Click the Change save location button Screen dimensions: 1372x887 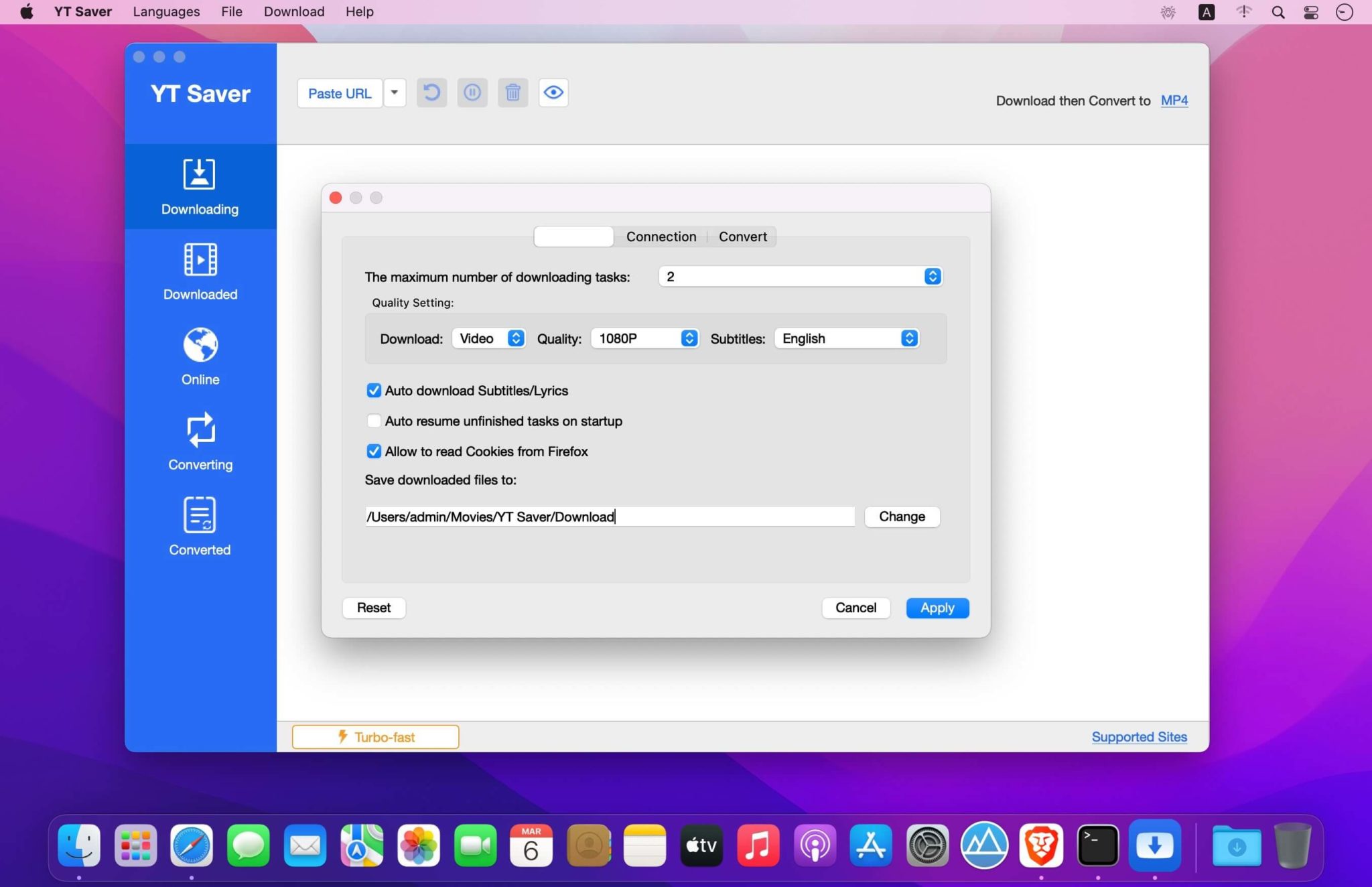coord(901,516)
